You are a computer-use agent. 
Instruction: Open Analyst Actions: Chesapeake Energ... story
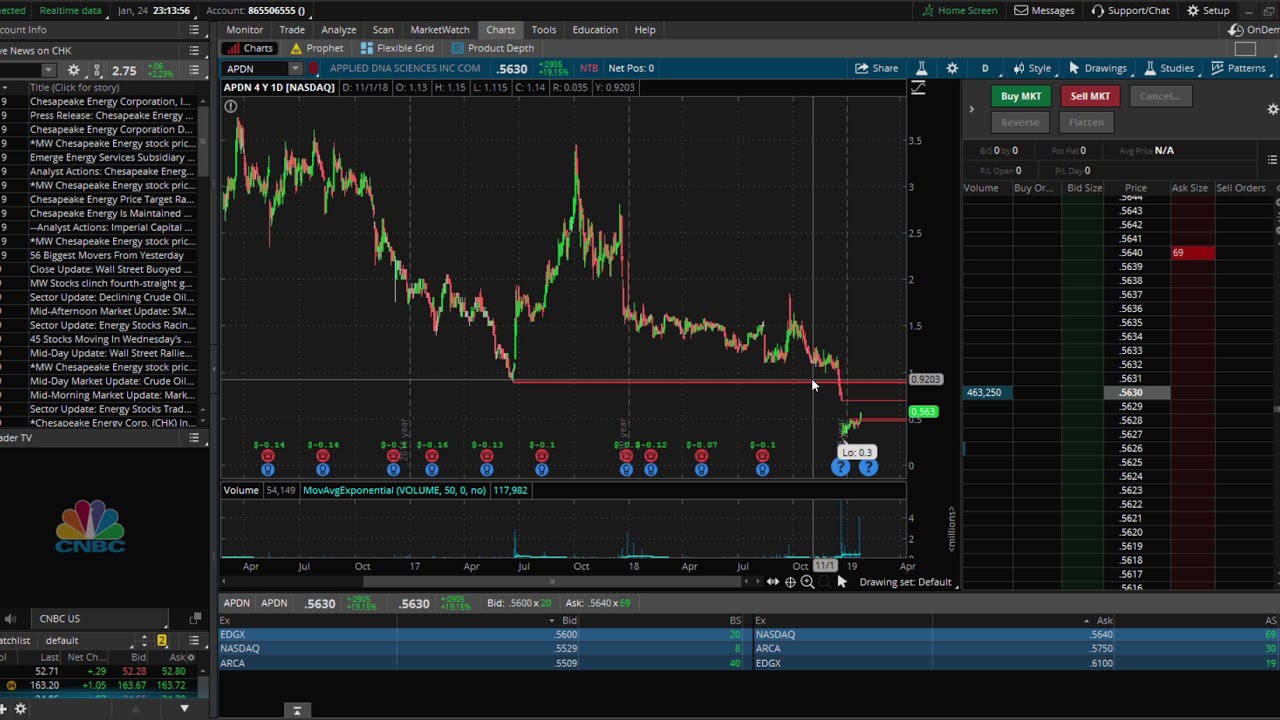pyautogui.click(x=110, y=172)
